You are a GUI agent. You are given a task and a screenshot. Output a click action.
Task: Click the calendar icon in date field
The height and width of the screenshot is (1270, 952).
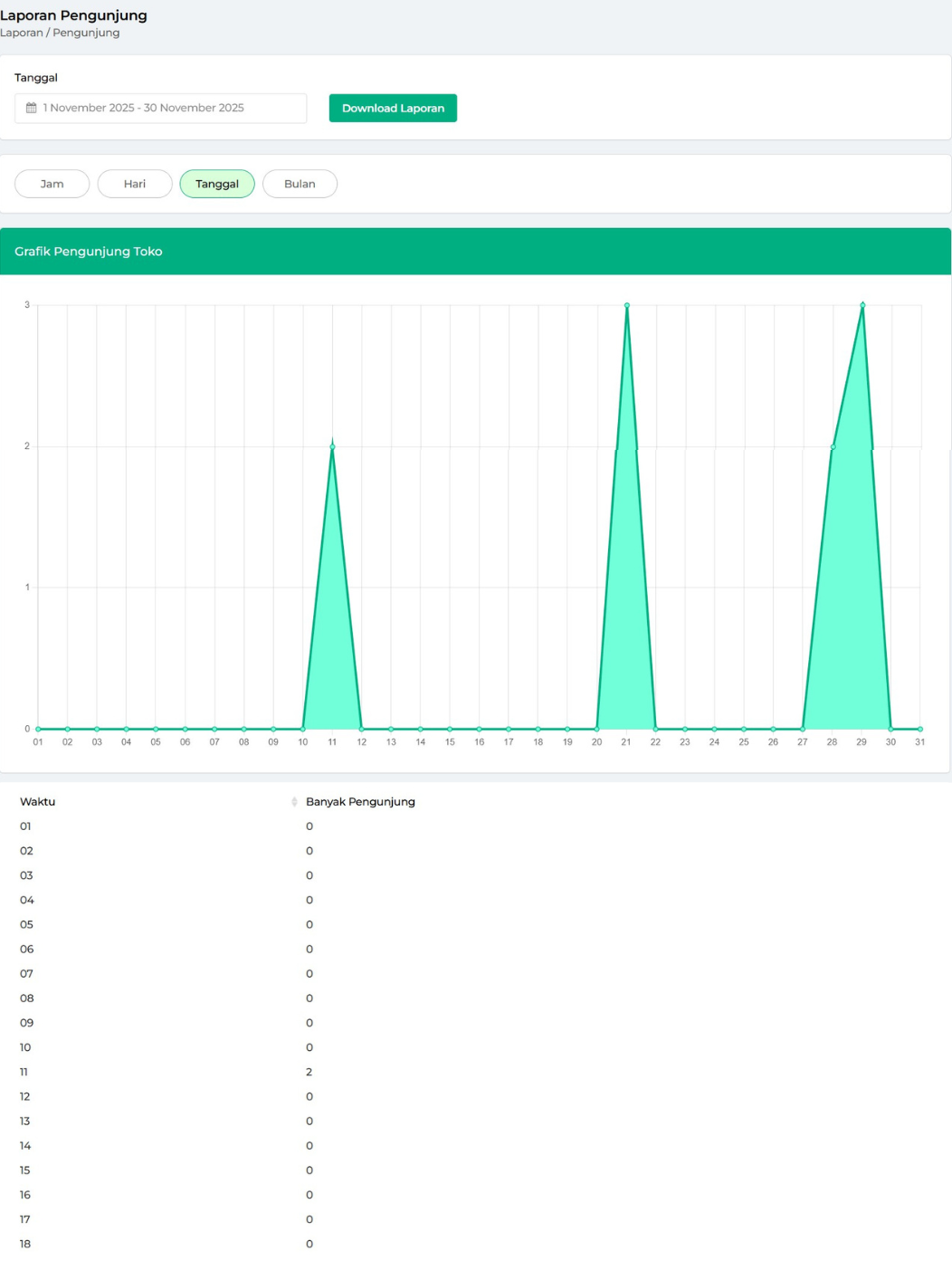(32, 108)
